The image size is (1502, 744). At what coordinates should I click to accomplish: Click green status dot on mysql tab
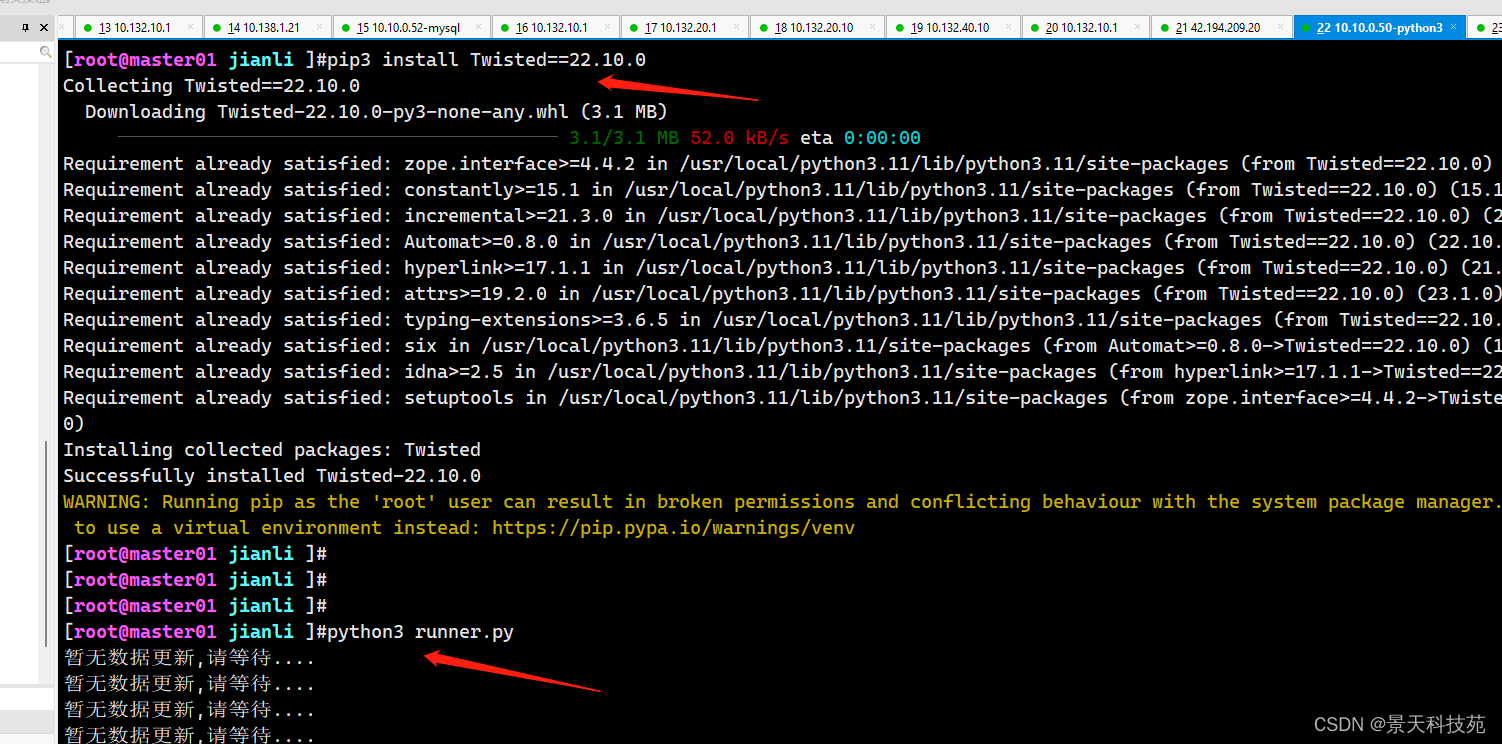point(346,28)
